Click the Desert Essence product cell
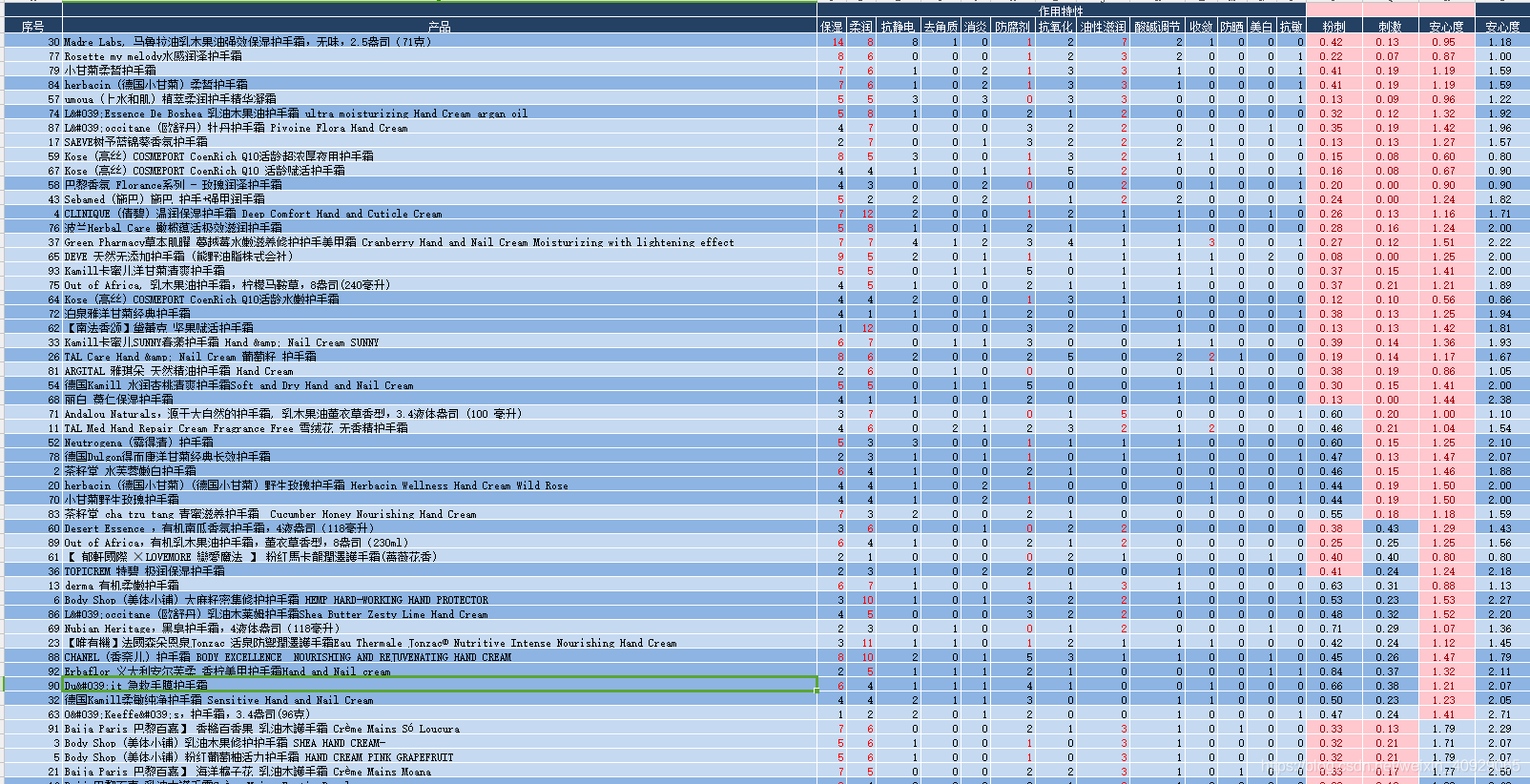 tap(440, 528)
